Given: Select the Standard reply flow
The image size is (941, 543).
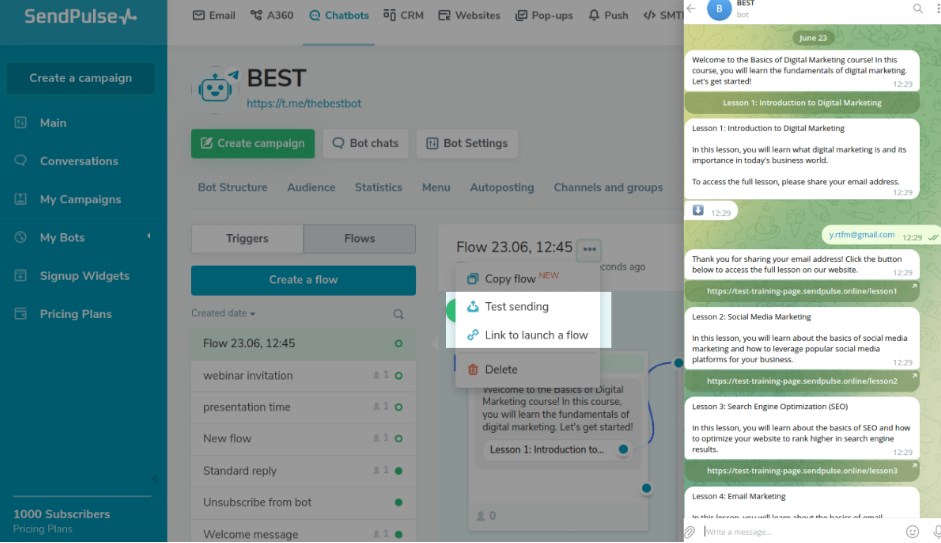Looking at the screenshot, I should 303,471.
